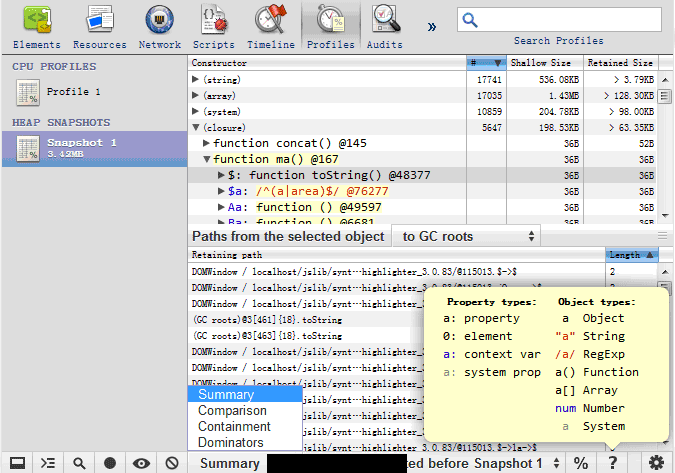Choose Containment in the view popup menu
This screenshot has height=473, width=675.
point(245,427)
